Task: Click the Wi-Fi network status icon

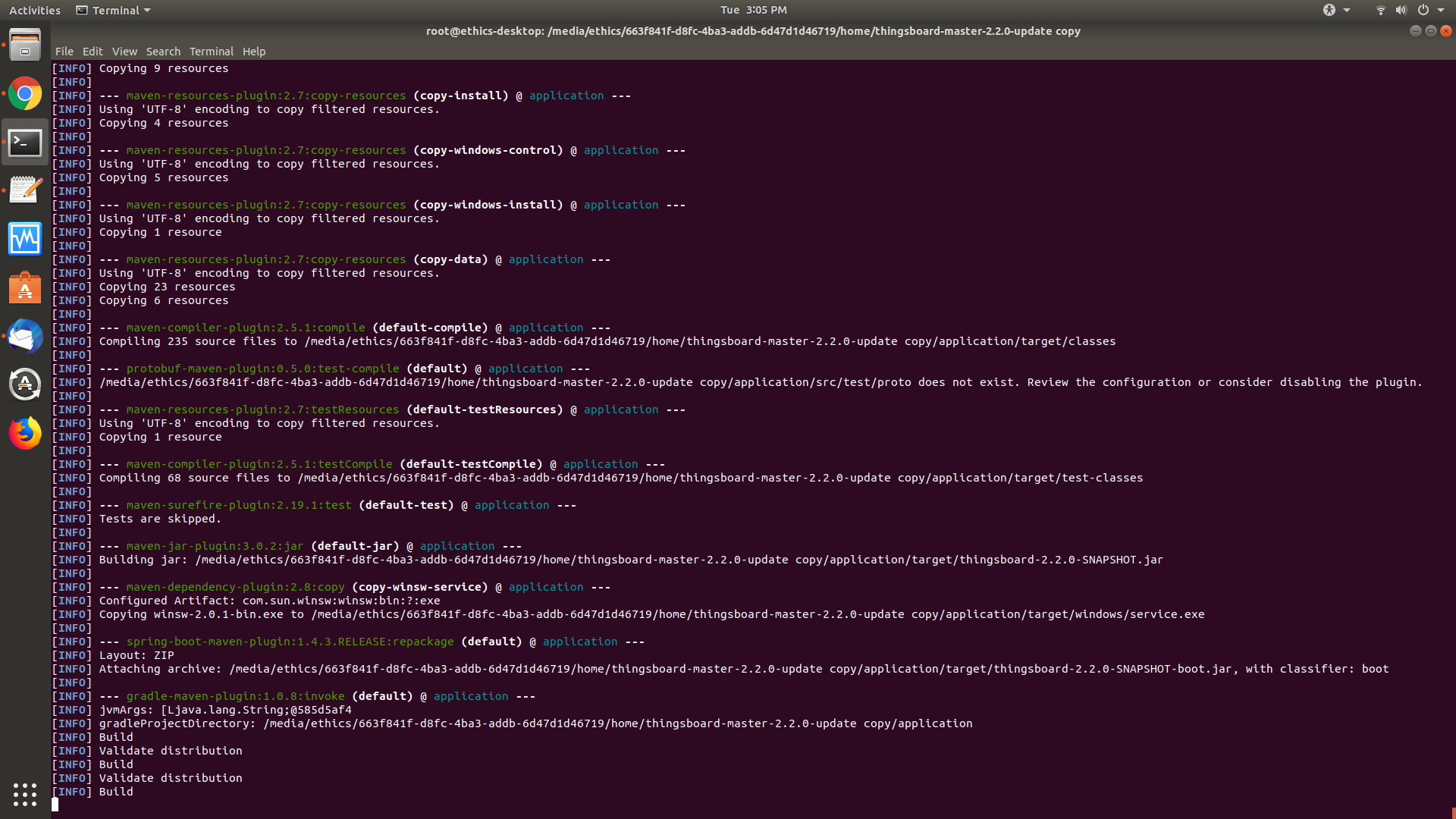Action: coord(1380,10)
